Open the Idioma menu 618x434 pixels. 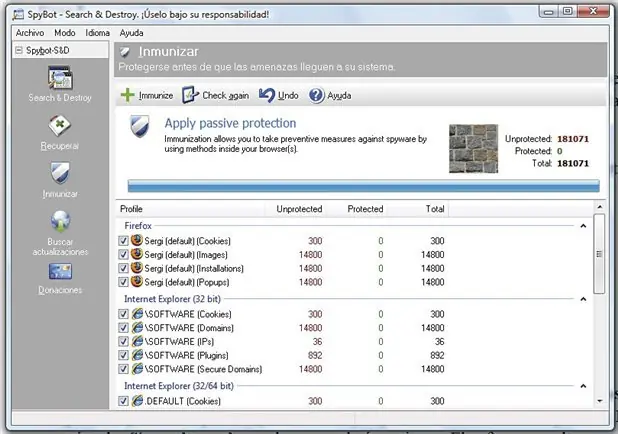(x=97, y=33)
